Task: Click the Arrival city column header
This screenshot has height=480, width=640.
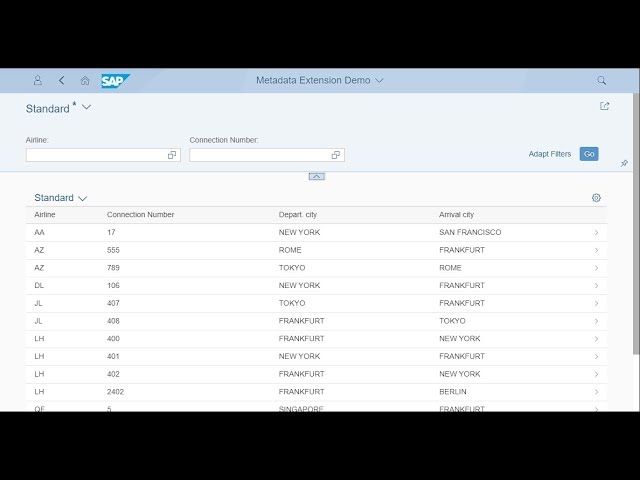Action: 456,215
